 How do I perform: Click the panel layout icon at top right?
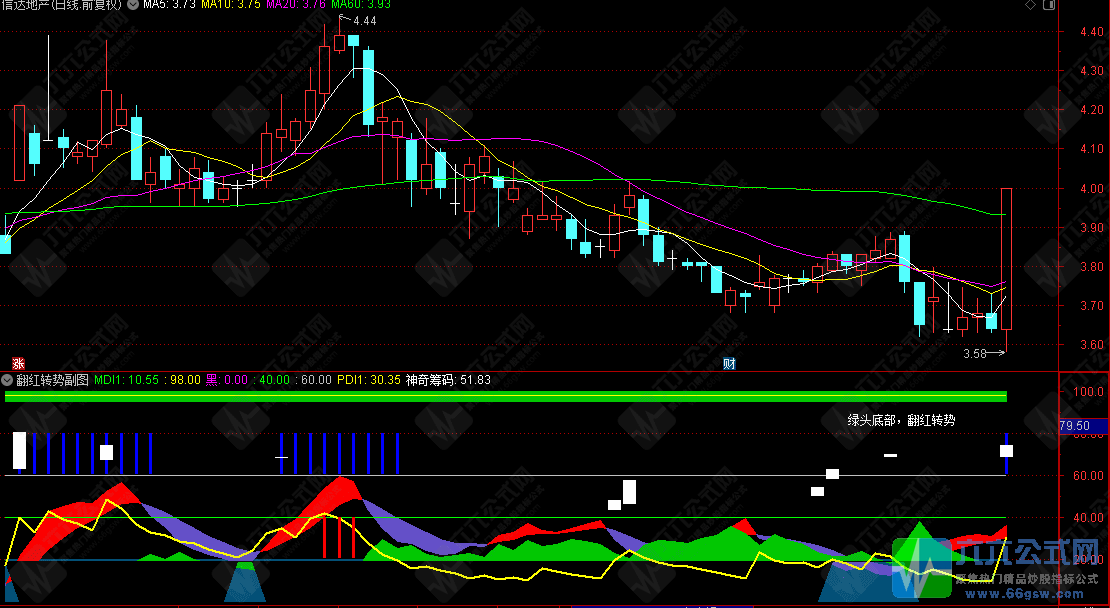tap(1048, 5)
